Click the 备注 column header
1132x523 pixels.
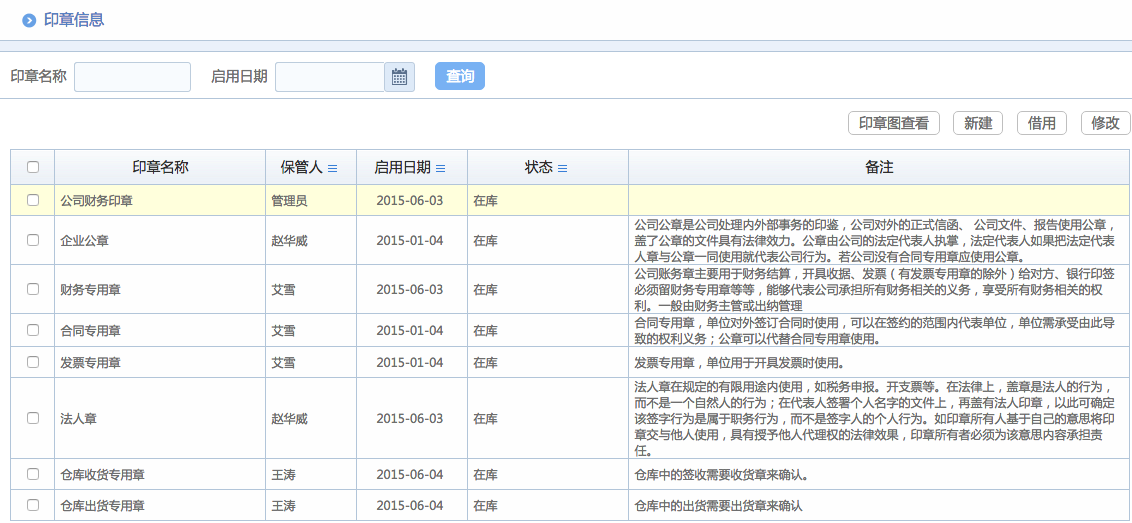(878, 167)
